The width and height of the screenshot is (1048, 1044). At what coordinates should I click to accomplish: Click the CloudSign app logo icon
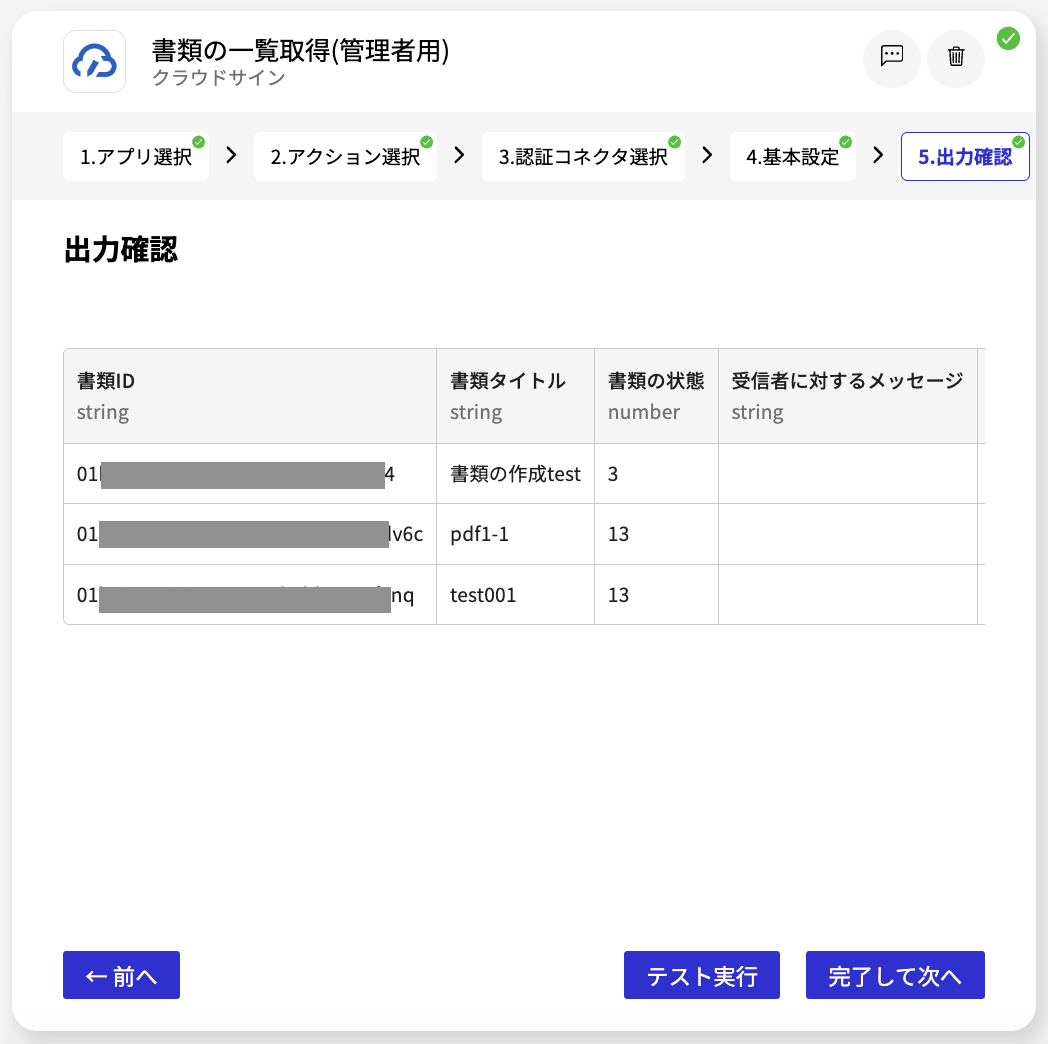tap(94, 61)
